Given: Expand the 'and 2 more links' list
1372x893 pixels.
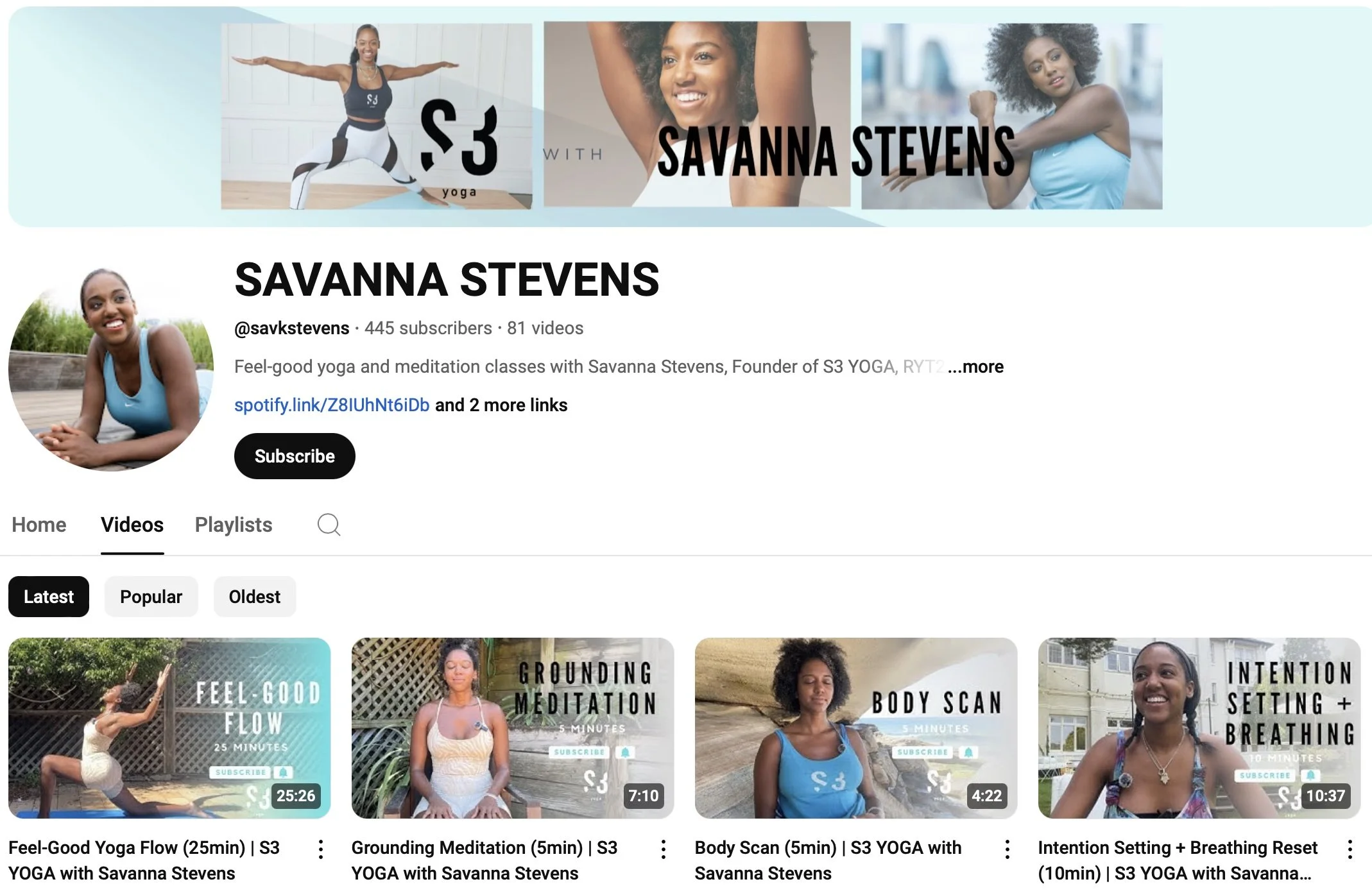Looking at the screenshot, I should pyautogui.click(x=501, y=405).
